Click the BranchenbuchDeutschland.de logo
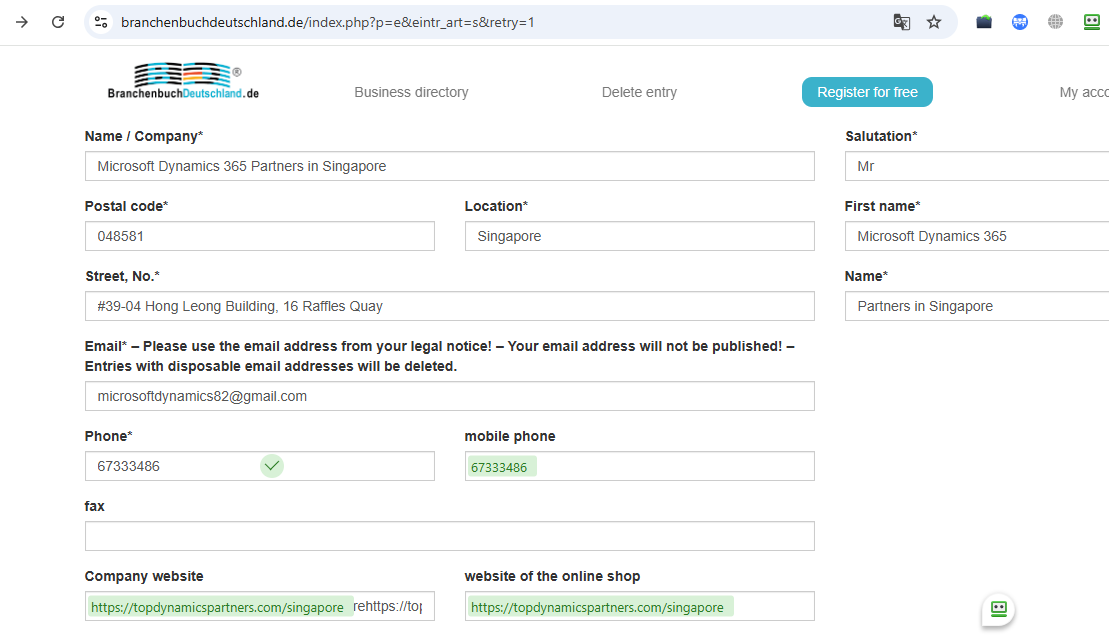Image resolution: width=1109 pixels, height=641 pixels. pos(184,82)
